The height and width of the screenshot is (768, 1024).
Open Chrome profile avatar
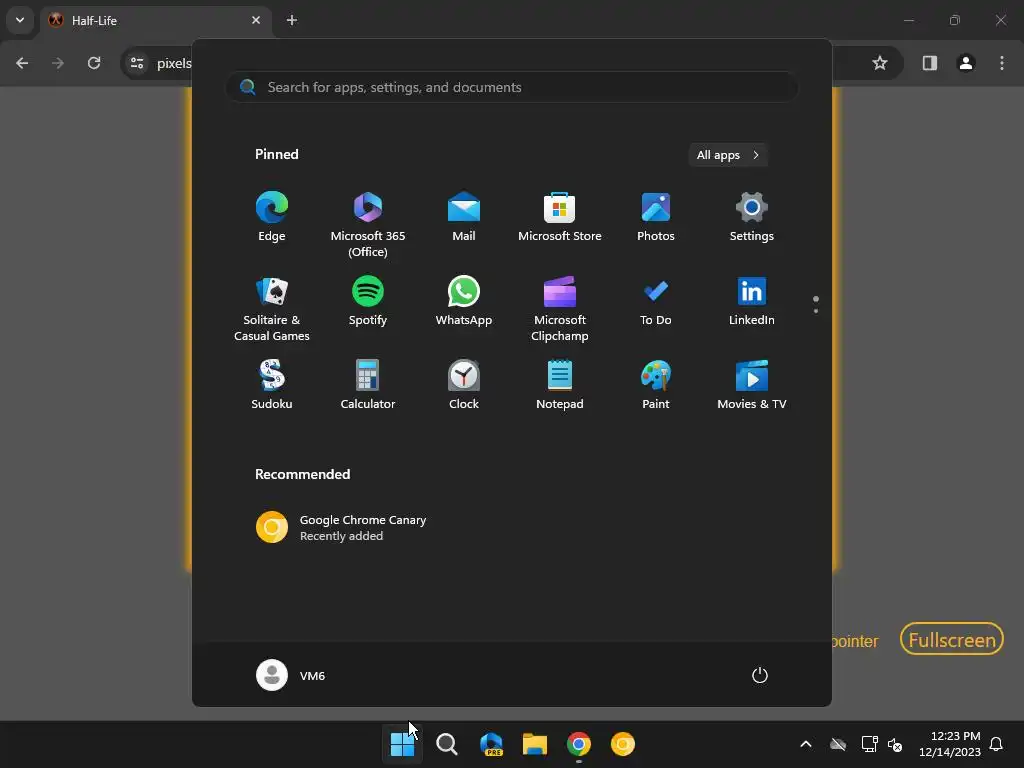tap(966, 63)
